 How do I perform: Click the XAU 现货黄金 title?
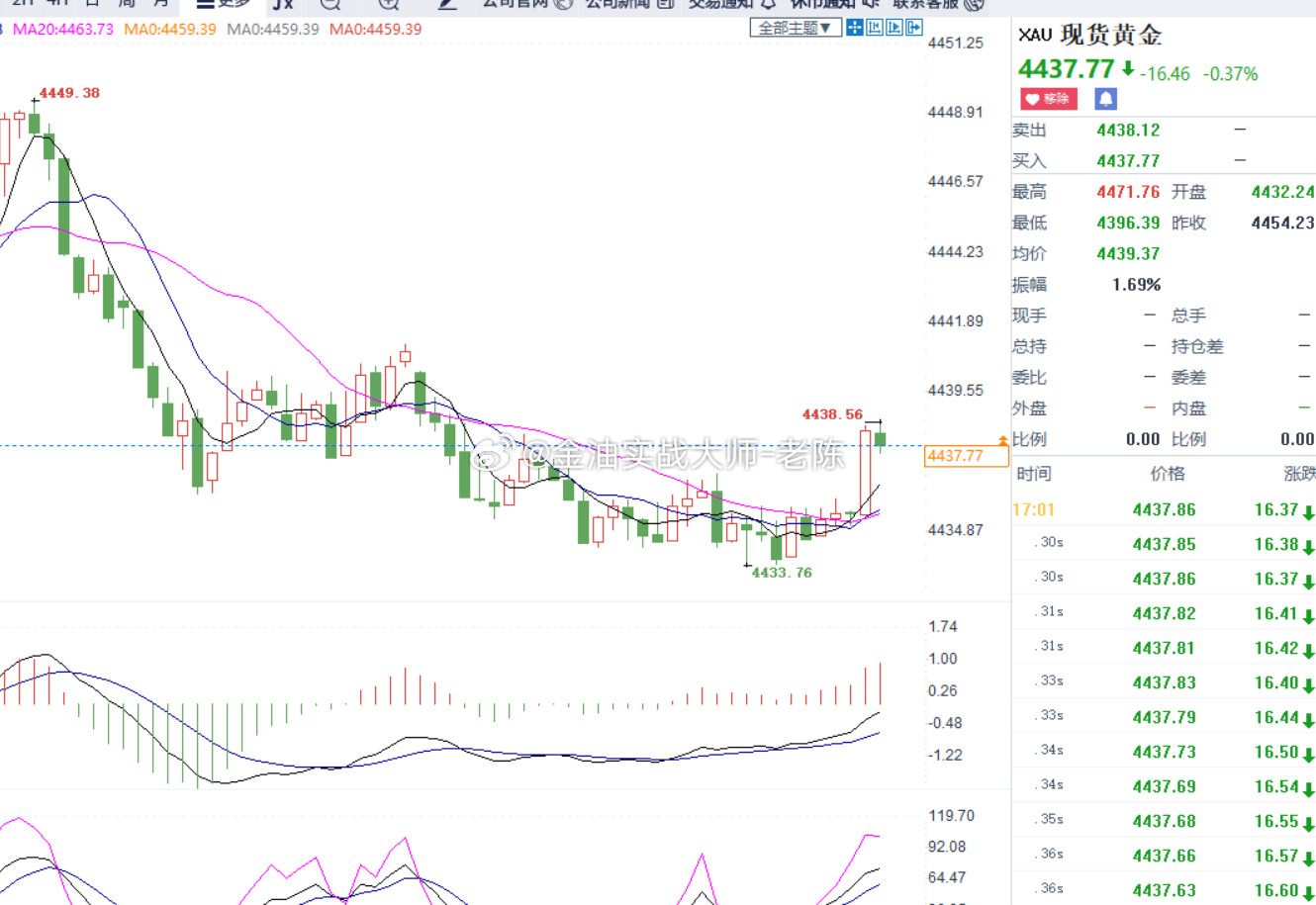click(1090, 36)
